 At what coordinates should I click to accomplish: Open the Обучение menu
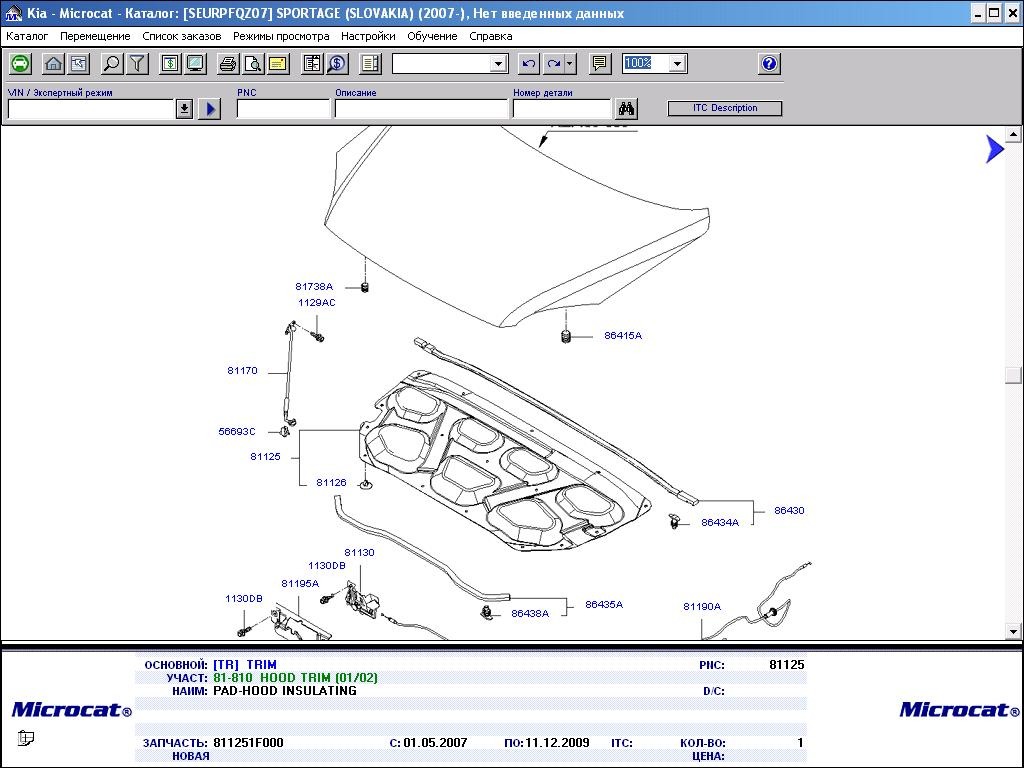(432, 37)
